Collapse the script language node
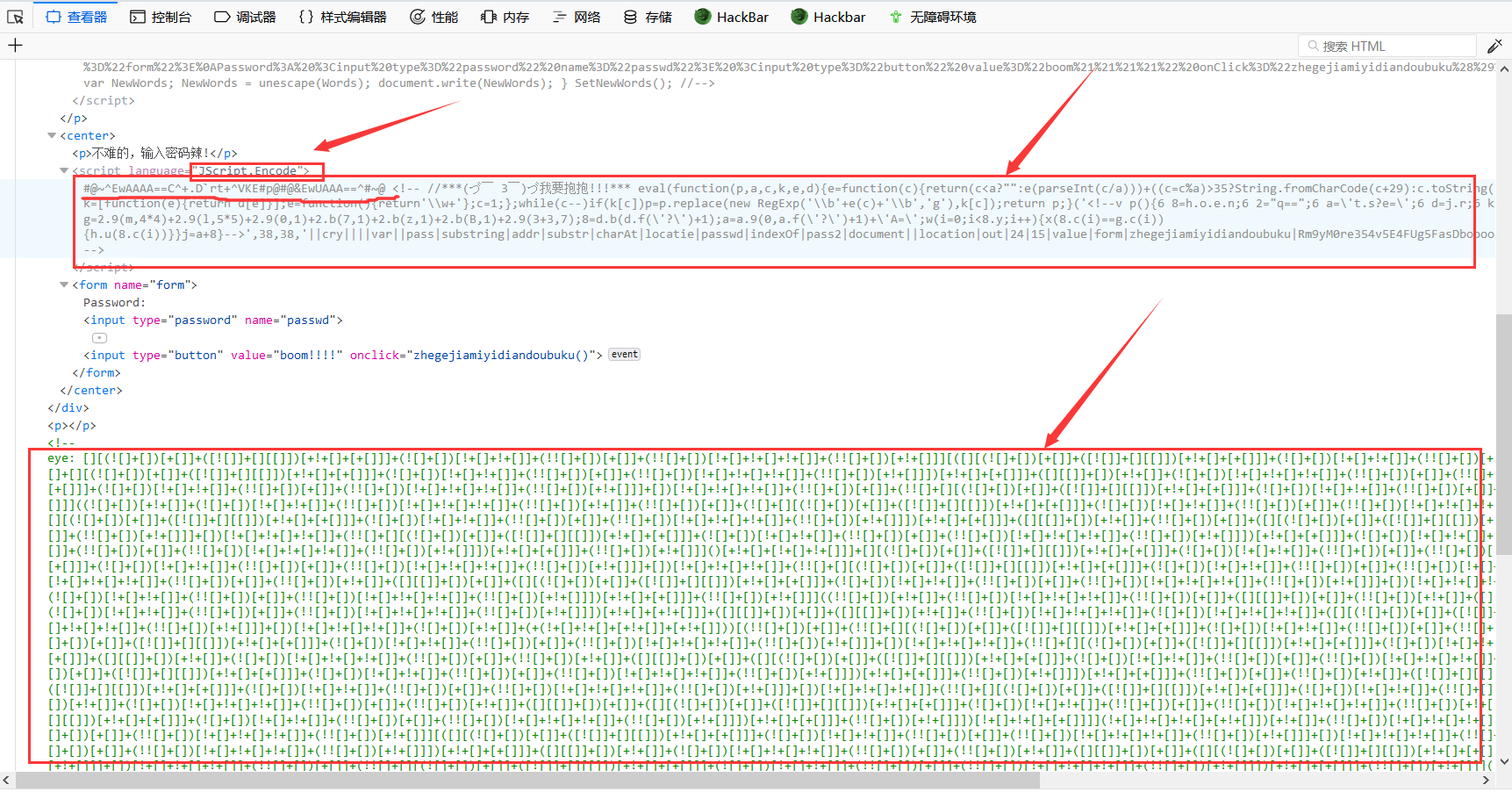This screenshot has height=792, width=1512. (64, 170)
